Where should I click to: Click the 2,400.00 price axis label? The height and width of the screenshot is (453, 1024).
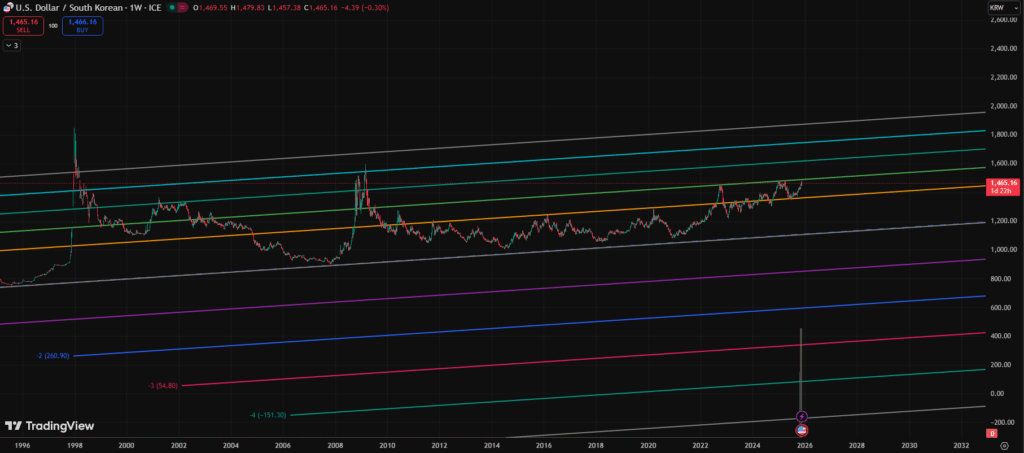pos(1004,48)
